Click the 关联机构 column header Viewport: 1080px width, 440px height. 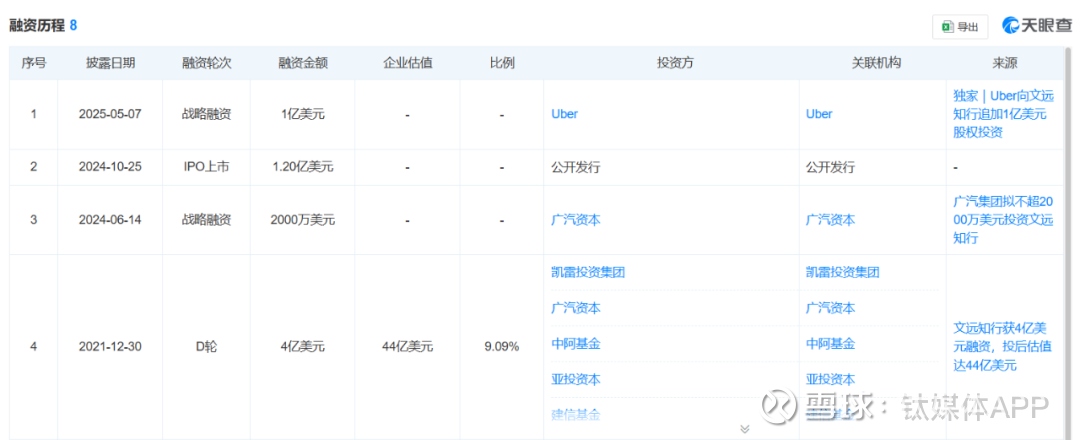[876, 63]
